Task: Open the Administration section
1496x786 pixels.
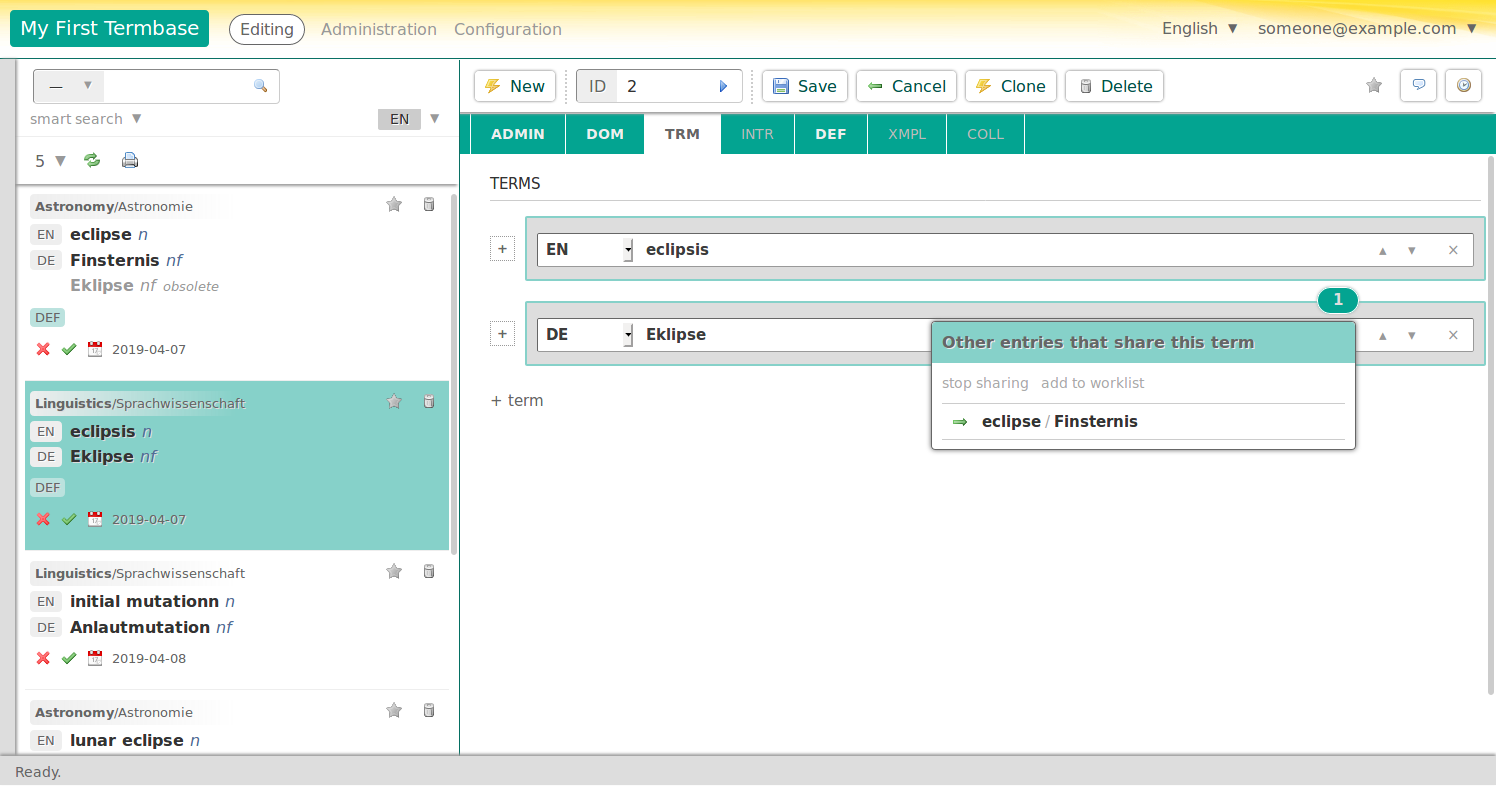Action: pyautogui.click(x=378, y=30)
